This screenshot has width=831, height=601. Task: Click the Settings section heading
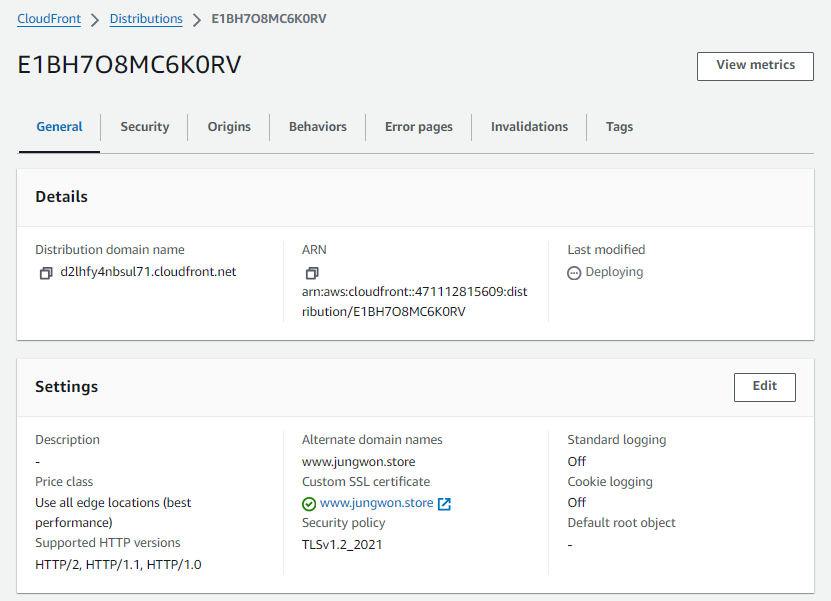point(67,387)
